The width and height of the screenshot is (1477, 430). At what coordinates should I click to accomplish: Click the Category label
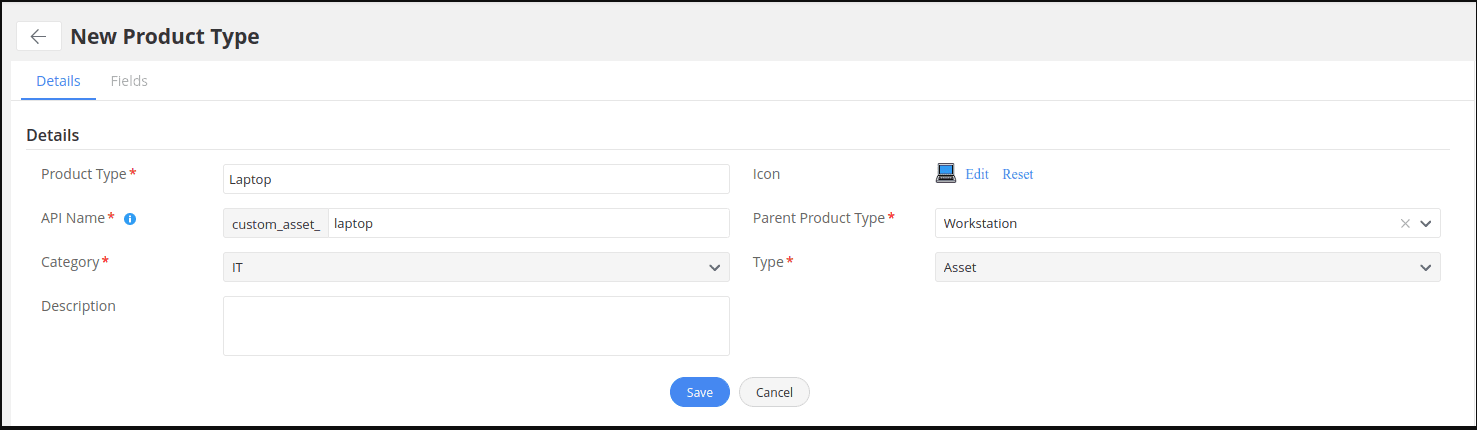pyautogui.click(x=70, y=262)
